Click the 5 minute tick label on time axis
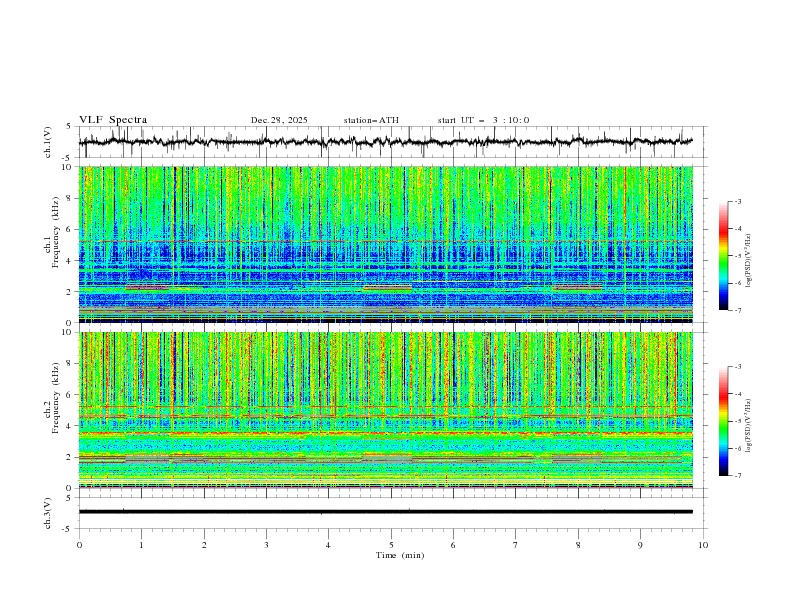 391,544
